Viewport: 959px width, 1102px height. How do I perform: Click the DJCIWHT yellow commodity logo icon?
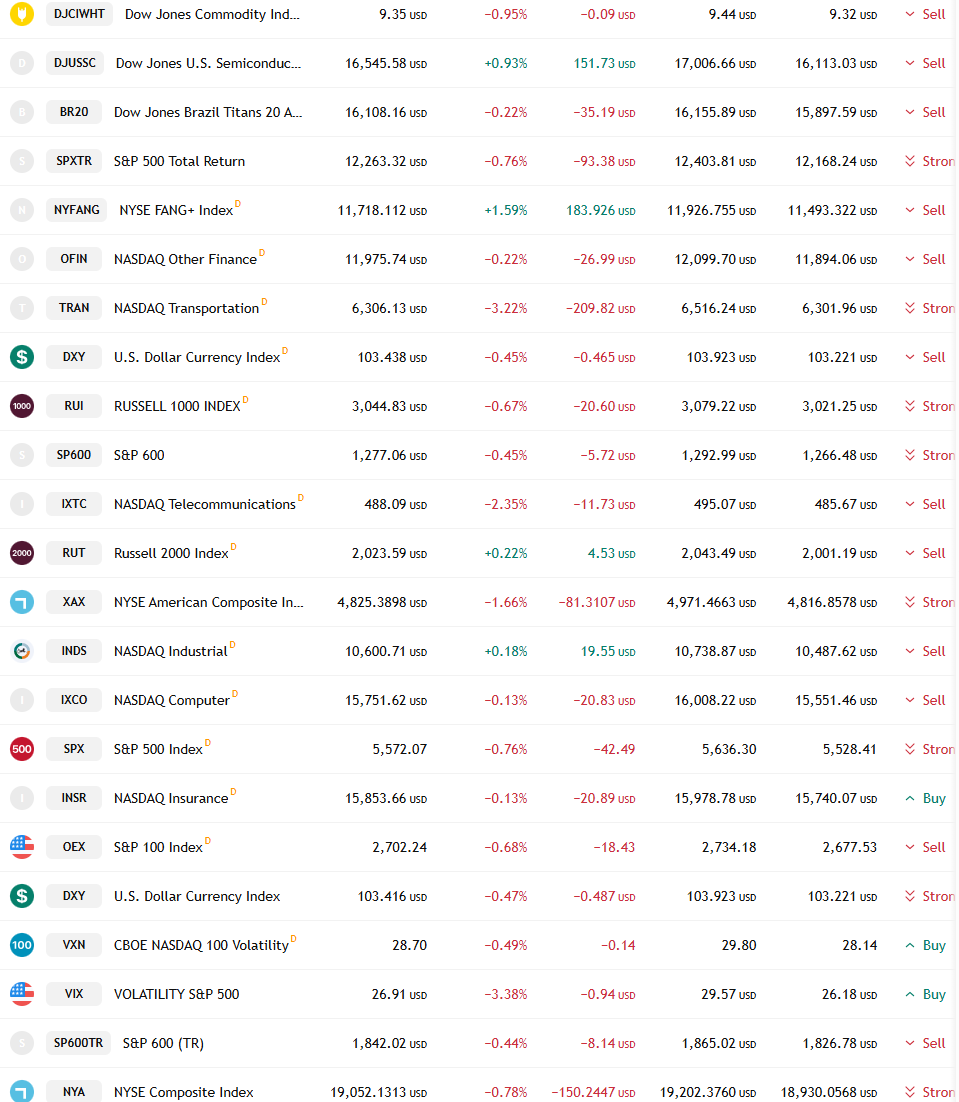click(22, 14)
